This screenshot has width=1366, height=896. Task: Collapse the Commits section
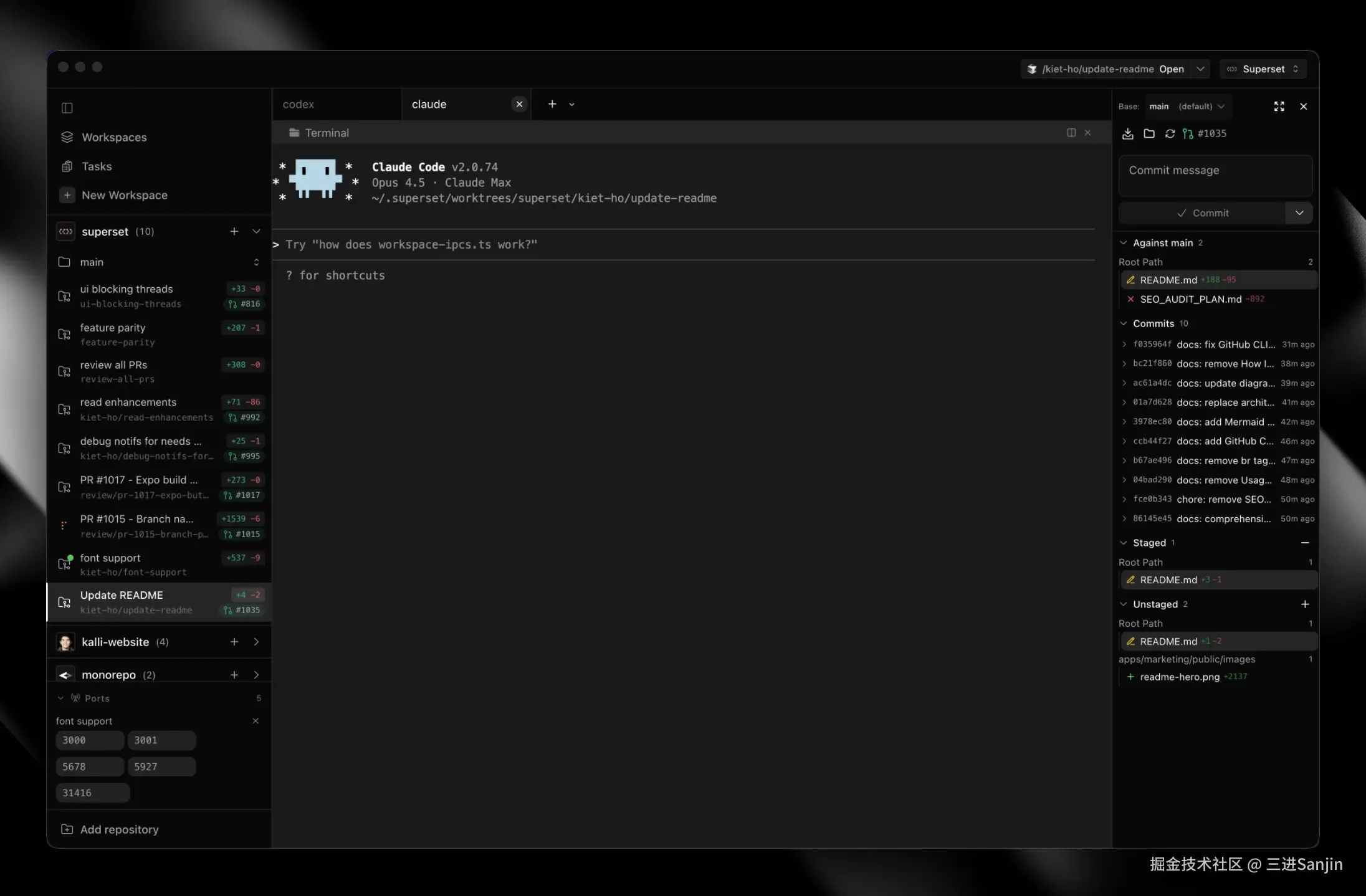tap(1123, 323)
